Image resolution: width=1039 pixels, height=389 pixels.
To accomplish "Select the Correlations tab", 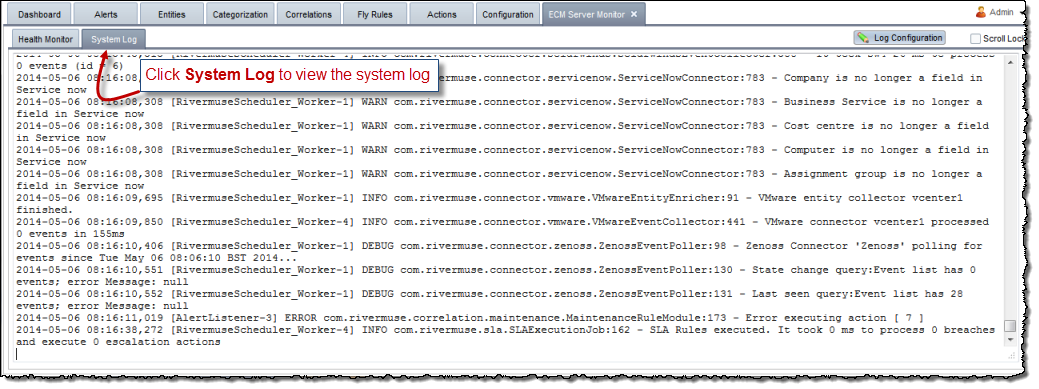I will click(308, 14).
